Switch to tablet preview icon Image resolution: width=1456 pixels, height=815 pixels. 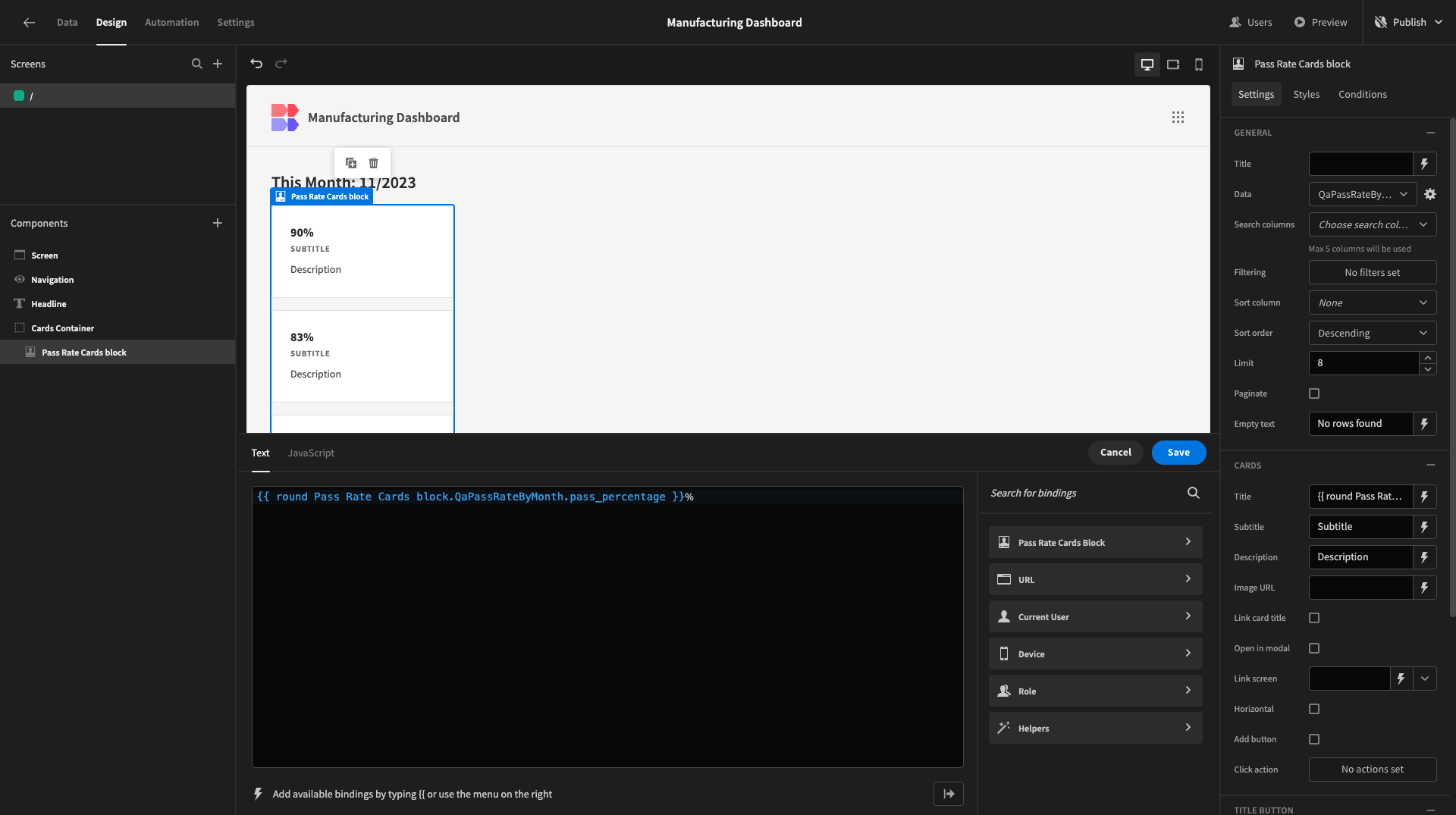(x=1173, y=64)
